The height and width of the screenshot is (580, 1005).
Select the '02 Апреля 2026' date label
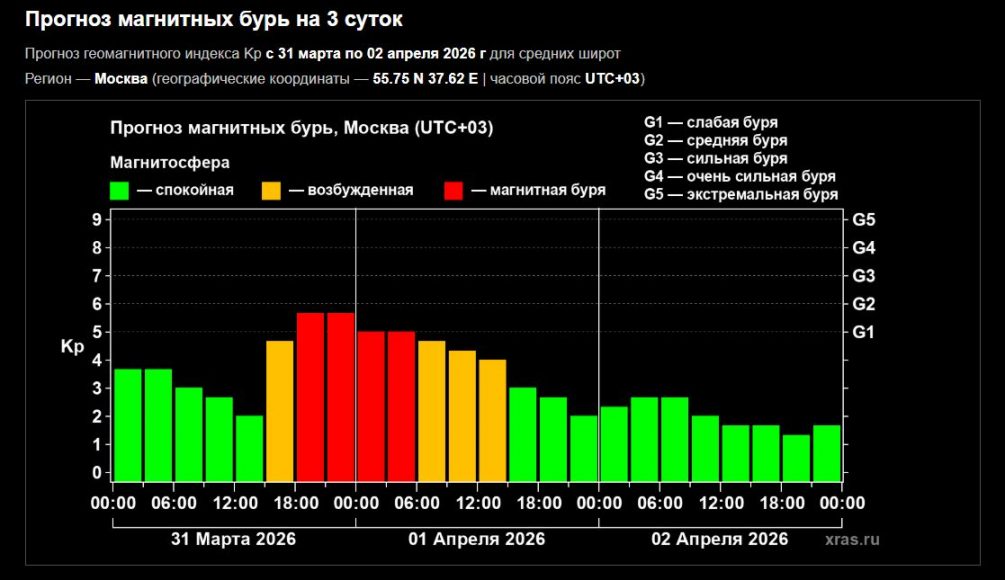pyautogui.click(x=719, y=539)
